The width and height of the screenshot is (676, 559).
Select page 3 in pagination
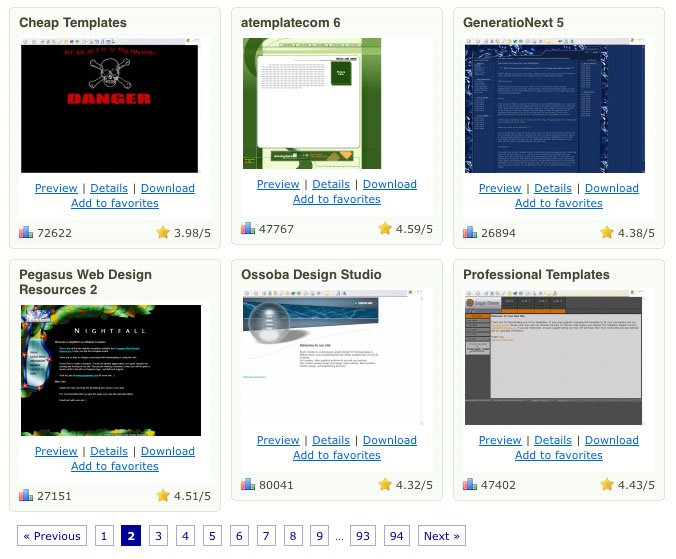pos(158,536)
